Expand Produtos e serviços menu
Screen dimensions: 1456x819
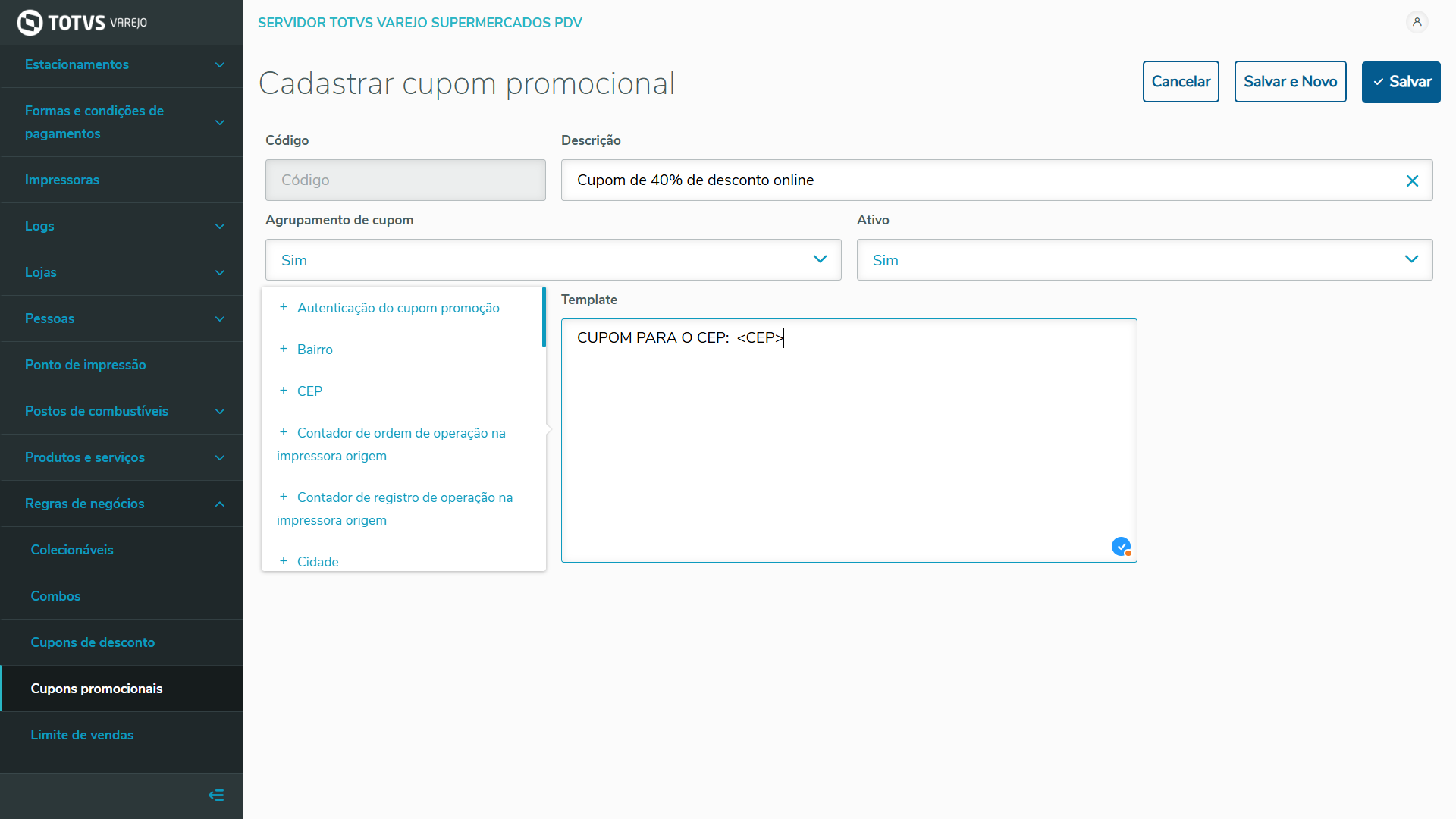(121, 457)
